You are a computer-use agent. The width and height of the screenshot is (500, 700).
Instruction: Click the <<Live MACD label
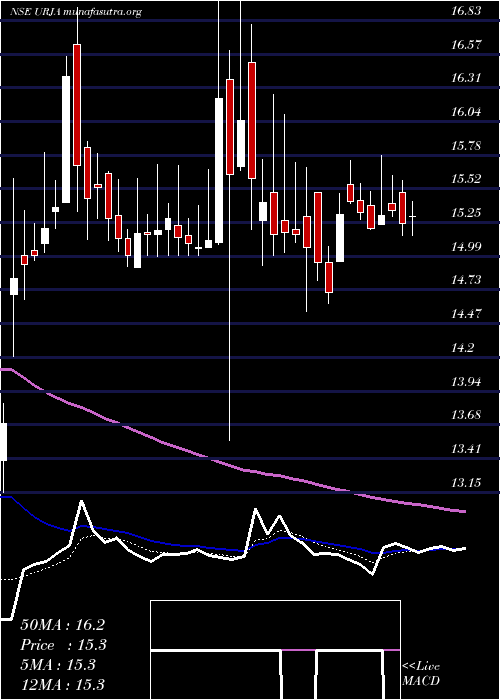tap(421, 674)
